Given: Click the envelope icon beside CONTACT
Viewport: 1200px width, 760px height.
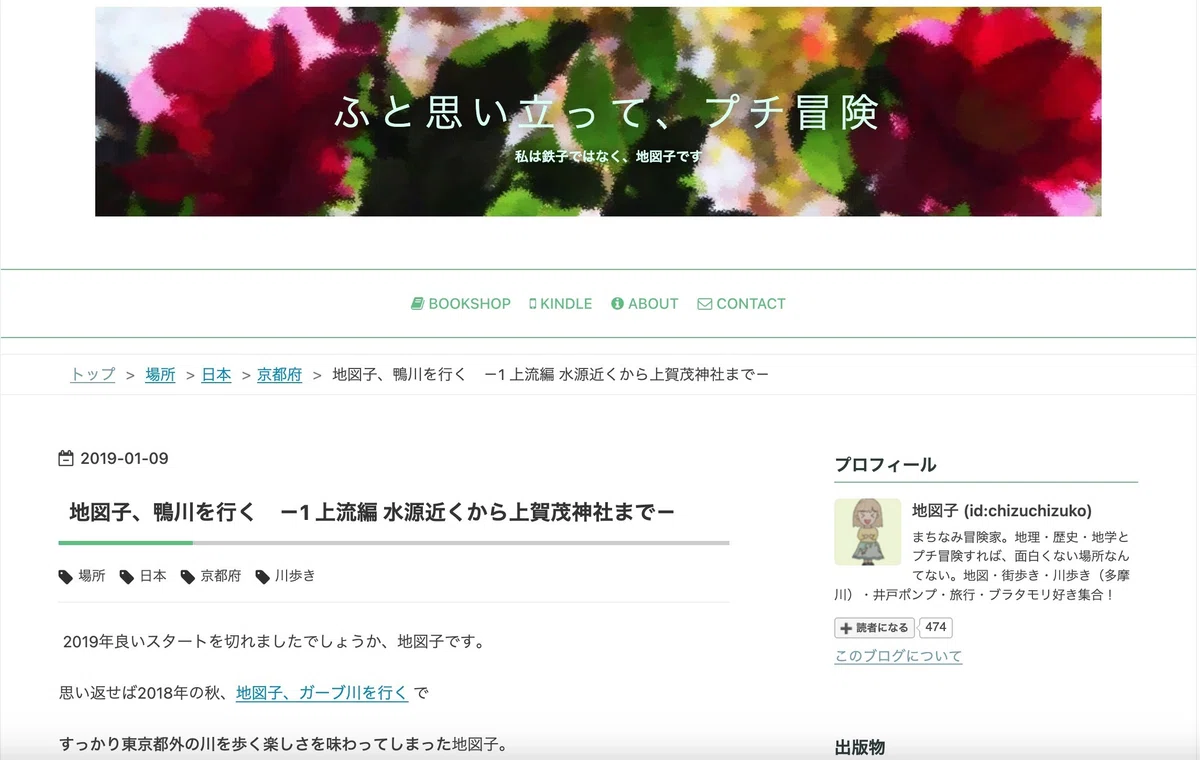Looking at the screenshot, I should pyautogui.click(x=705, y=304).
